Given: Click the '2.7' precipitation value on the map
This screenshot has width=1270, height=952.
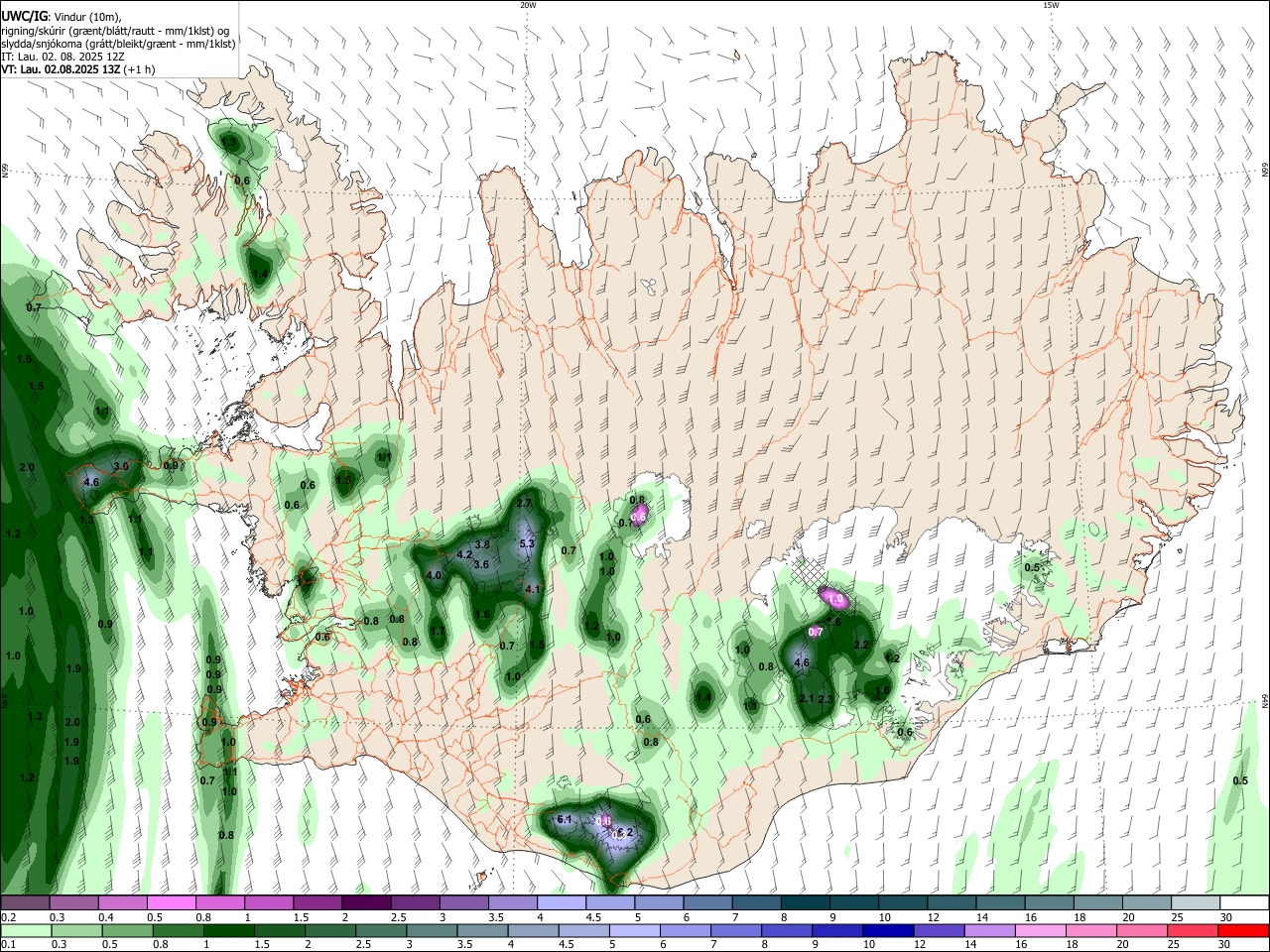Looking at the screenshot, I should click(x=525, y=504).
